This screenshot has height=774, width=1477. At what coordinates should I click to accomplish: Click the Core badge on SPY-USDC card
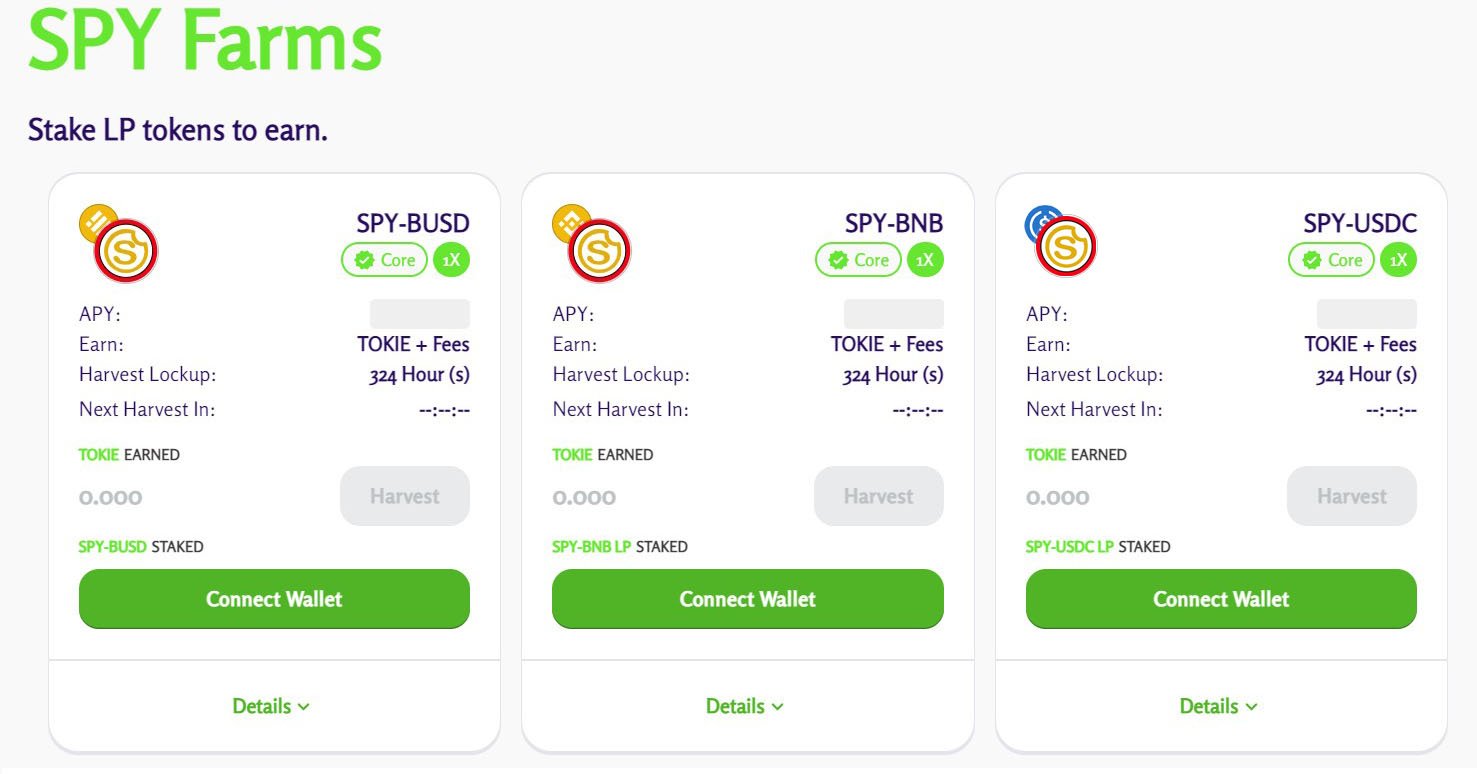pyautogui.click(x=1331, y=260)
